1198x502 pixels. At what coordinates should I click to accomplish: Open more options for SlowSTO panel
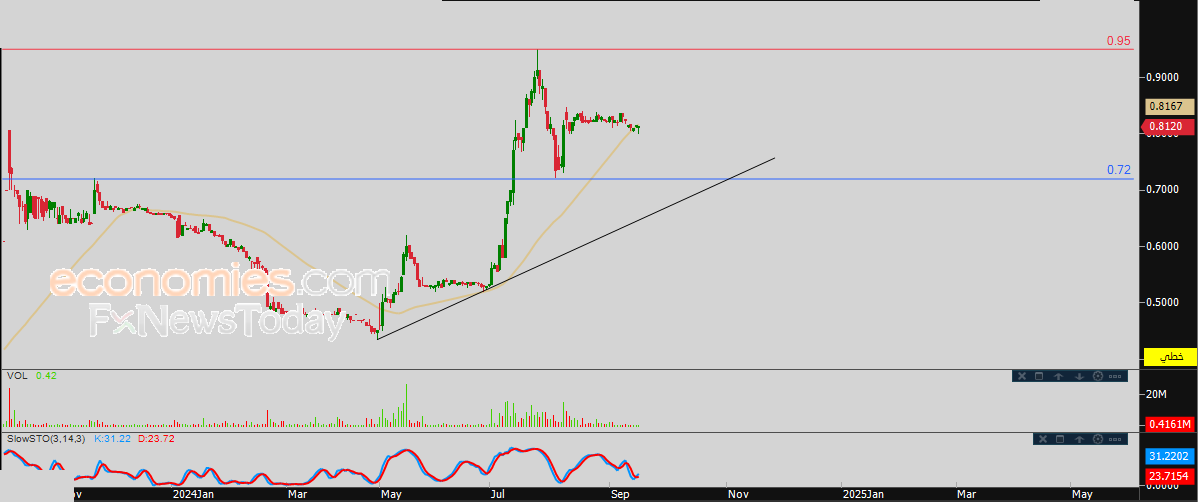1115,439
